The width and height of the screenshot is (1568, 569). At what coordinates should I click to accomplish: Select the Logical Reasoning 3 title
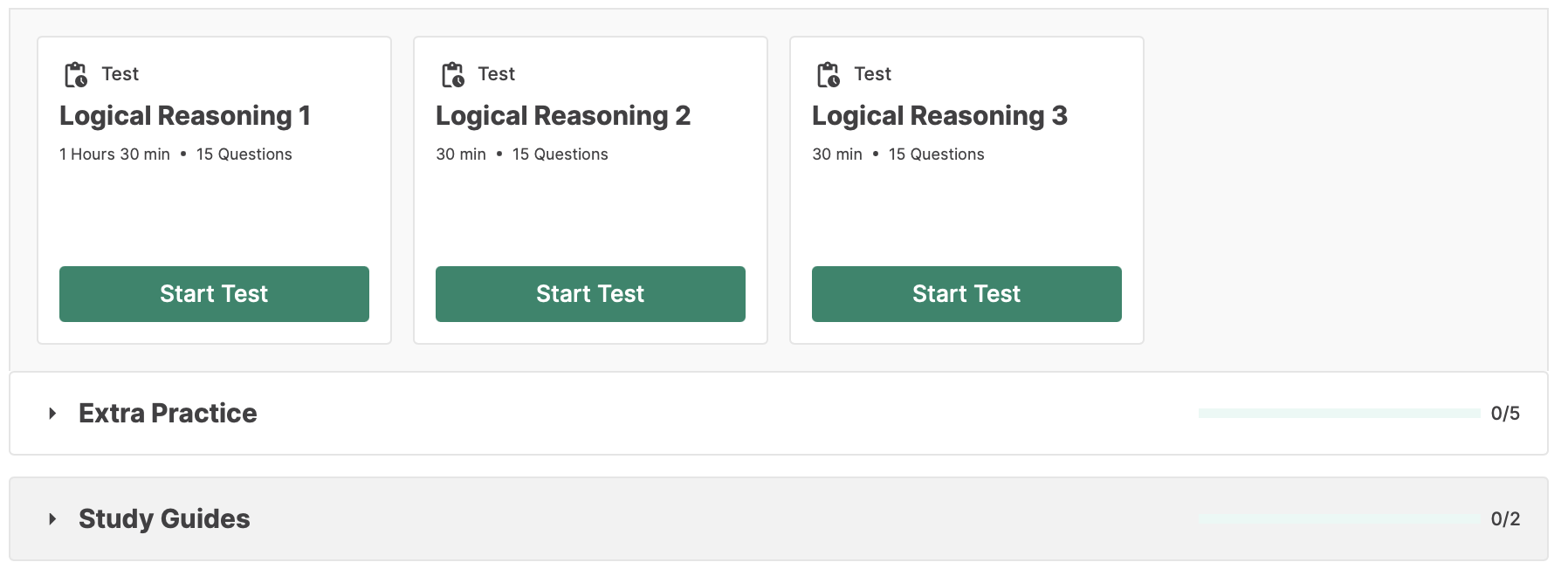(939, 116)
